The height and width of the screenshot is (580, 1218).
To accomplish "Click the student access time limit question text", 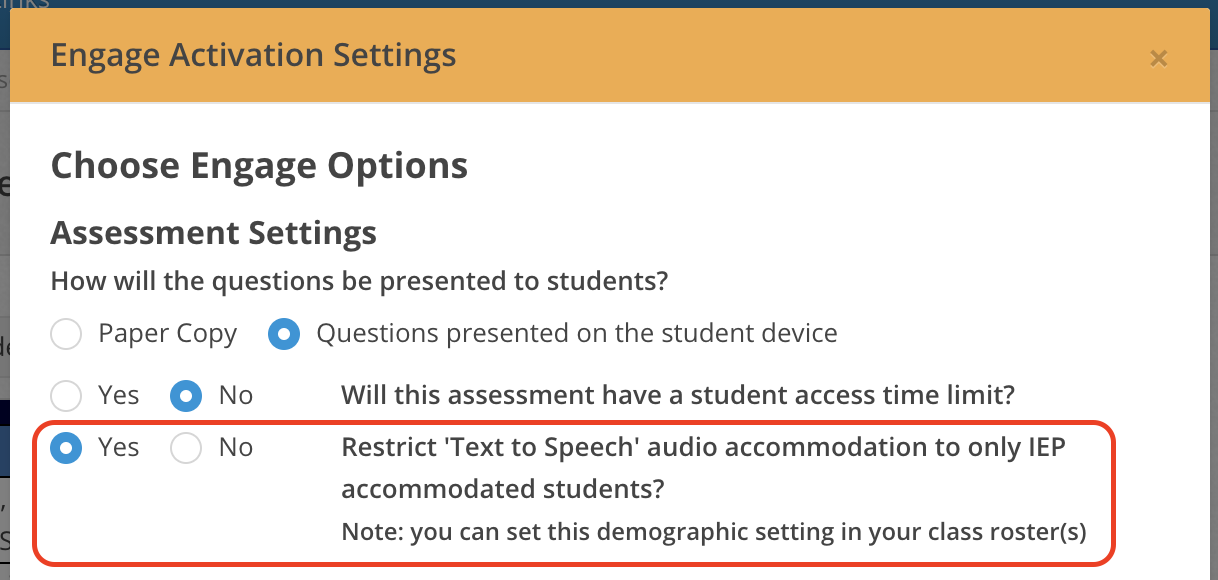I will (678, 396).
